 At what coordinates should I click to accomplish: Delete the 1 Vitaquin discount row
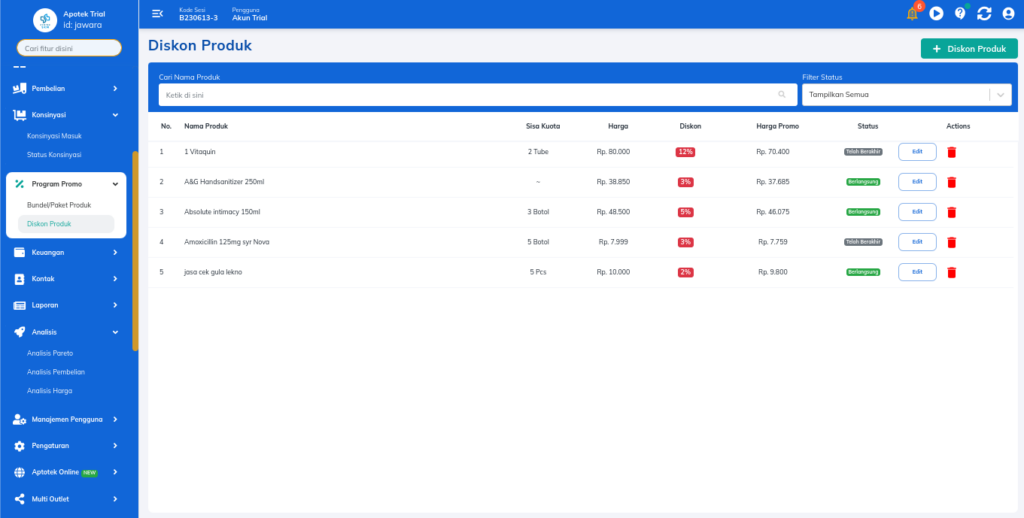[x=952, y=152]
